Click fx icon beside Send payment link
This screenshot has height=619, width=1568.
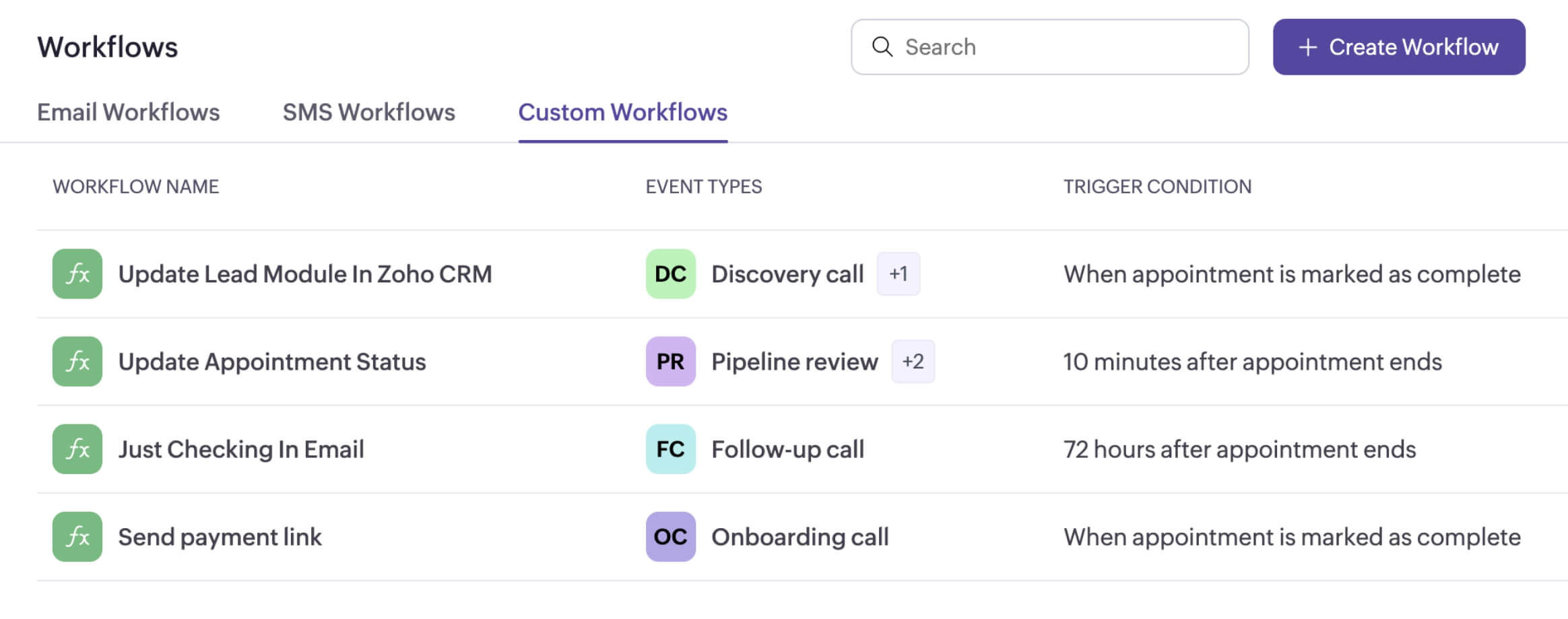point(77,537)
